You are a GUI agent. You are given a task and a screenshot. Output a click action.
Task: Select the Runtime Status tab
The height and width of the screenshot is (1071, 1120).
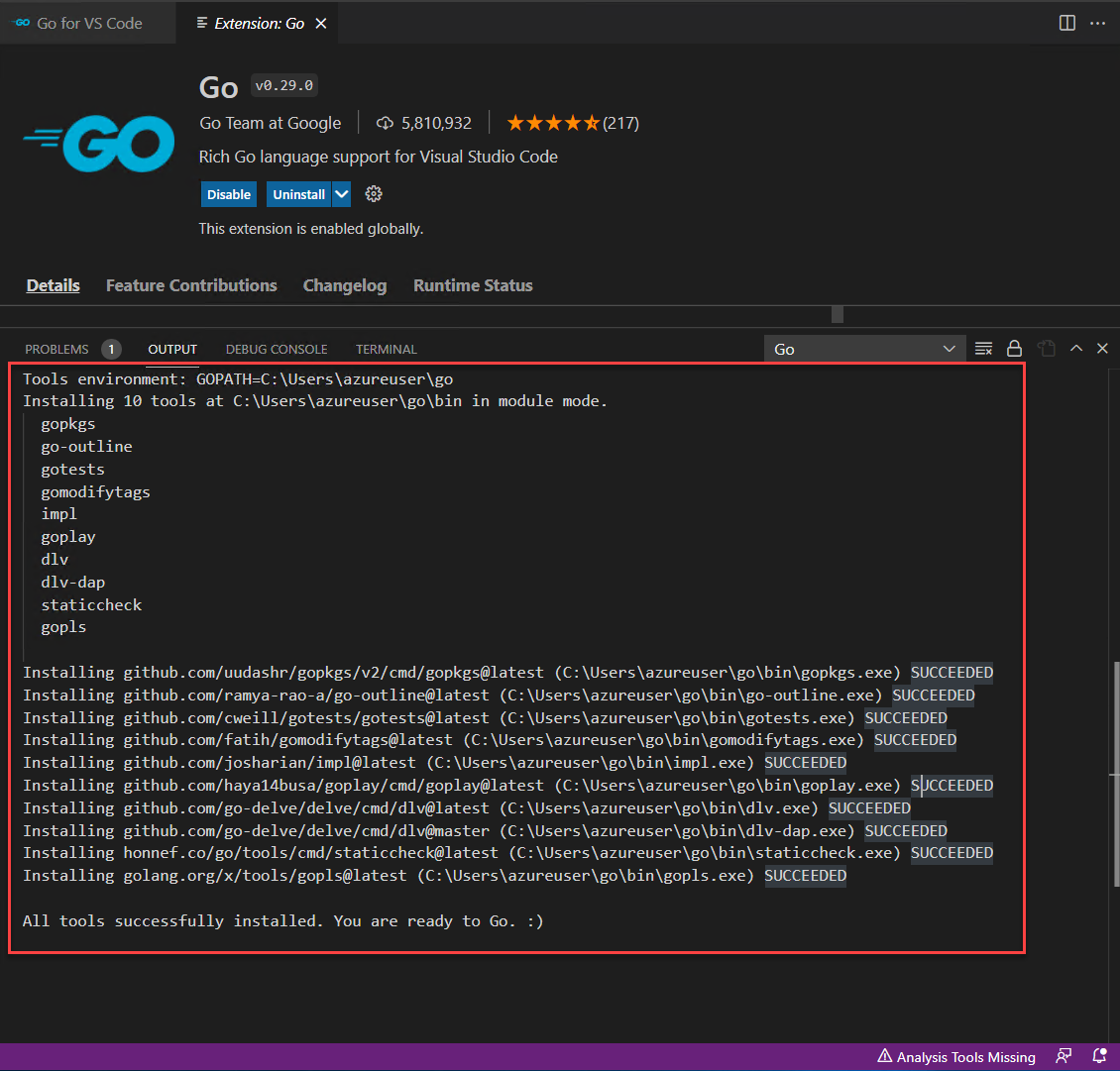point(473,285)
